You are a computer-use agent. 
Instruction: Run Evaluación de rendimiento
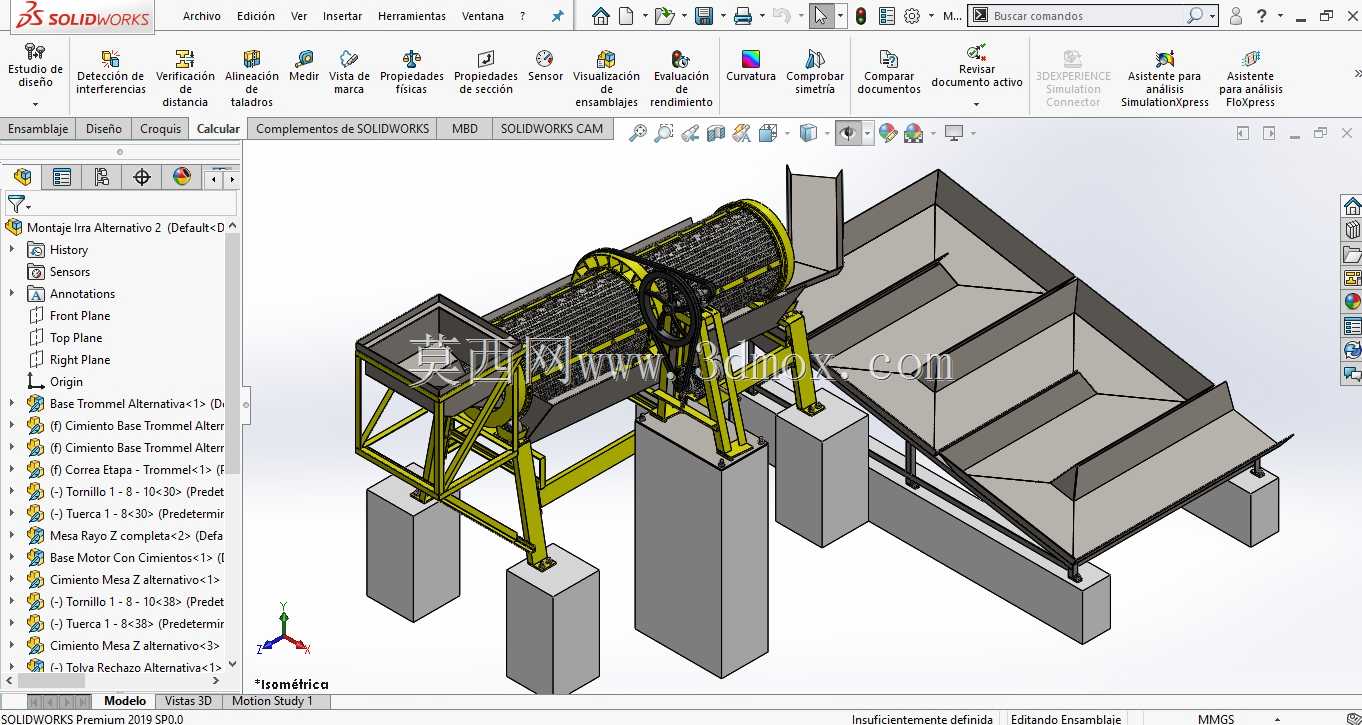[681, 78]
